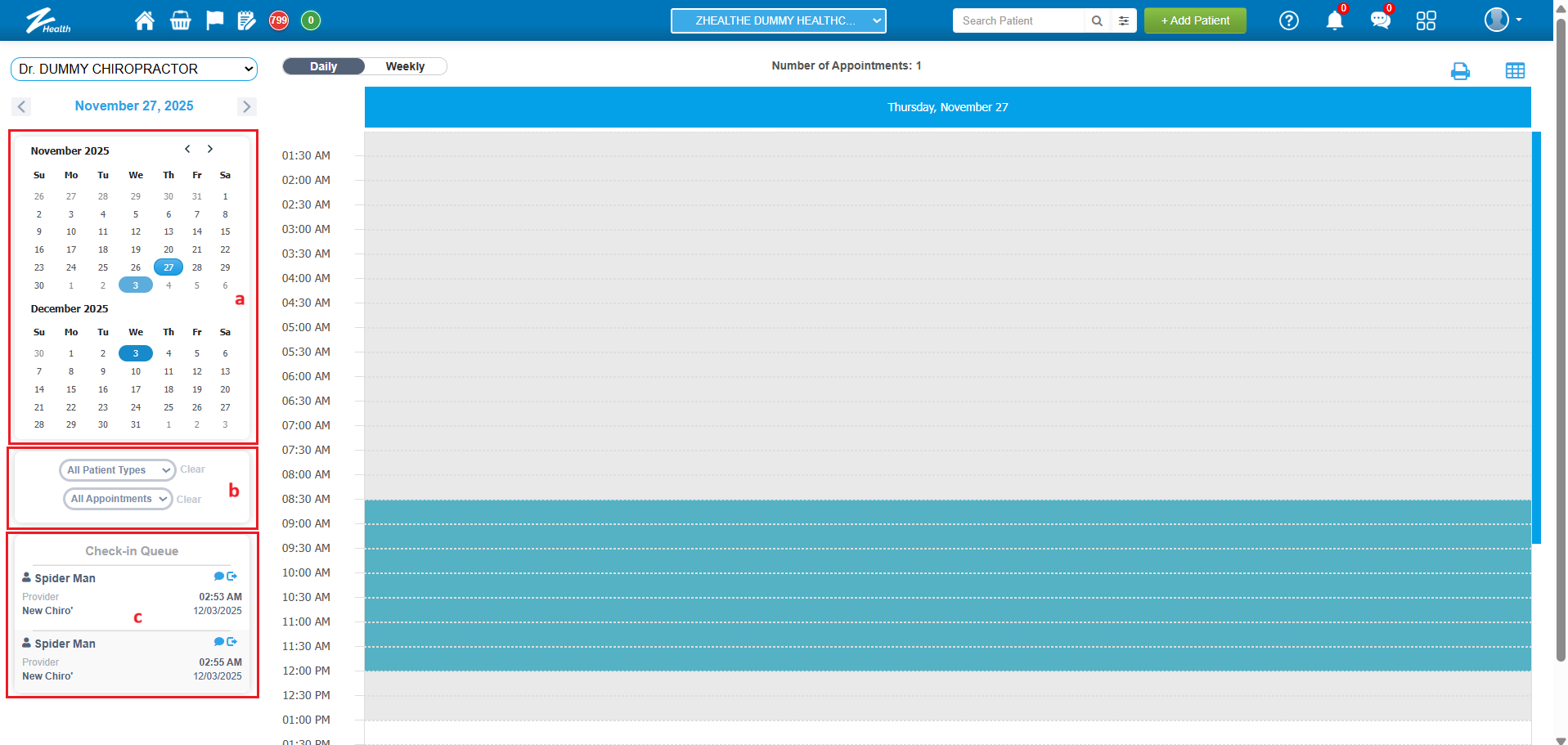Image resolution: width=1568 pixels, height=745 pixels.
Task: Click the Search Patient input field
Action: coord(1018,20)
